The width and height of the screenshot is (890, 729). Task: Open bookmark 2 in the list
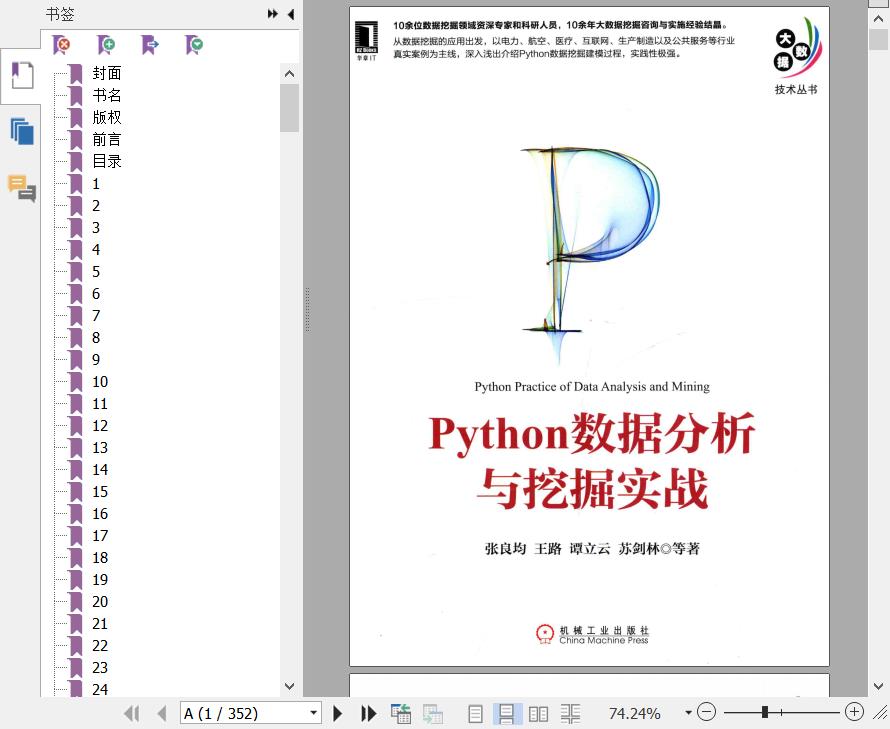click(x=96, y=206)
